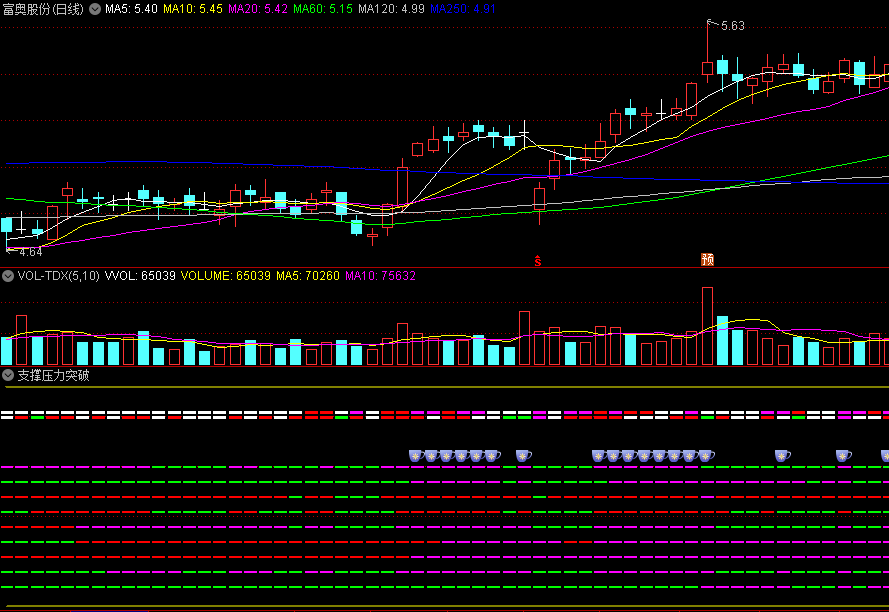Click the tallest hollow red volume bar
Viewport: 889px width, 612px height.
[707, 326]
